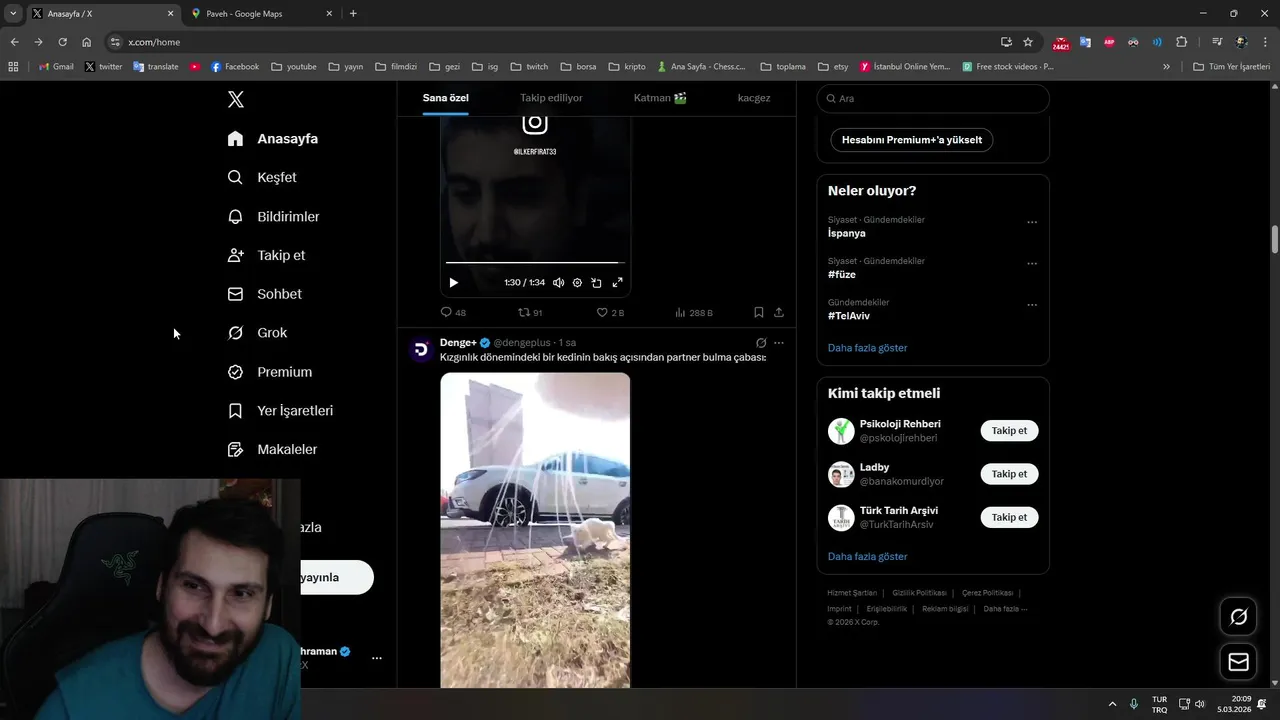Open floating Grok button
The image size is (1280, 720).
1238,617
